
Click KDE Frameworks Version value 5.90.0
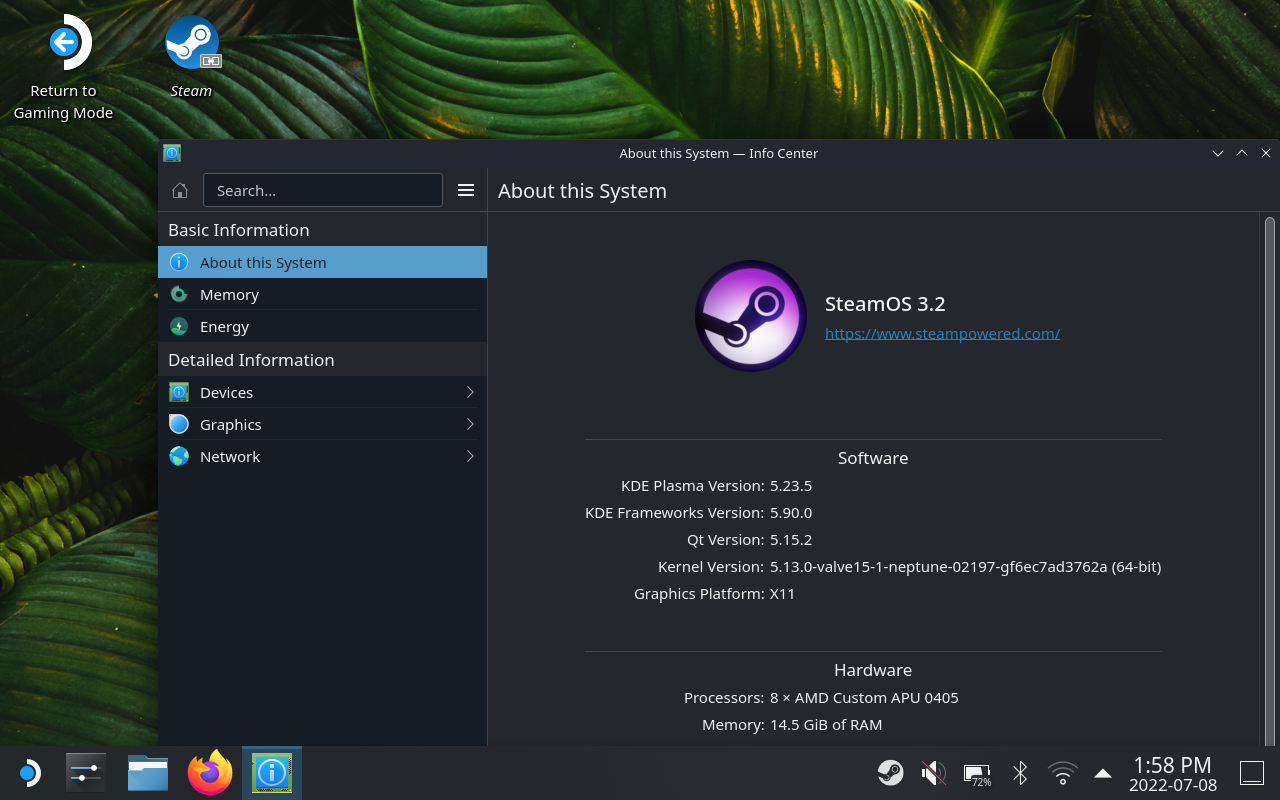[791, 513]
